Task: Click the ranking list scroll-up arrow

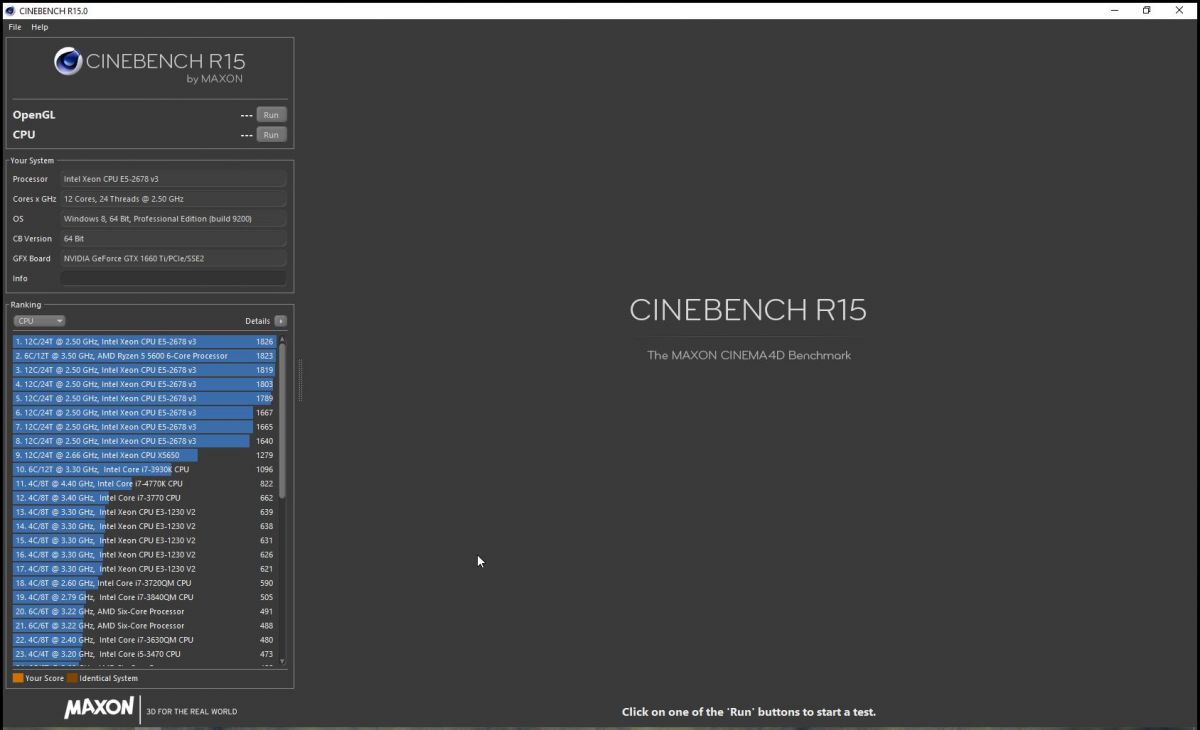Action: (282, 340)
